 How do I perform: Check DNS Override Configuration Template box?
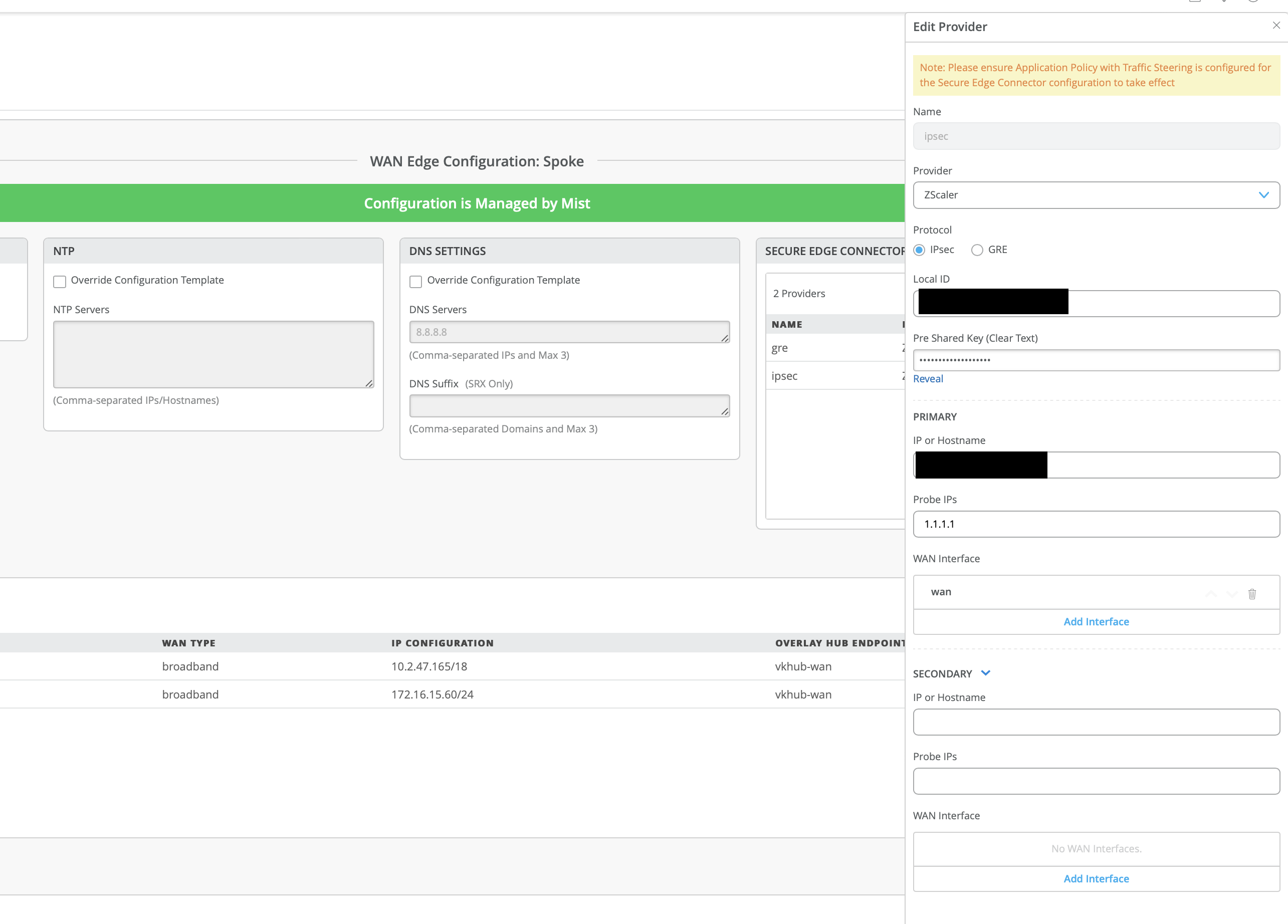click(x=415, y=281)
